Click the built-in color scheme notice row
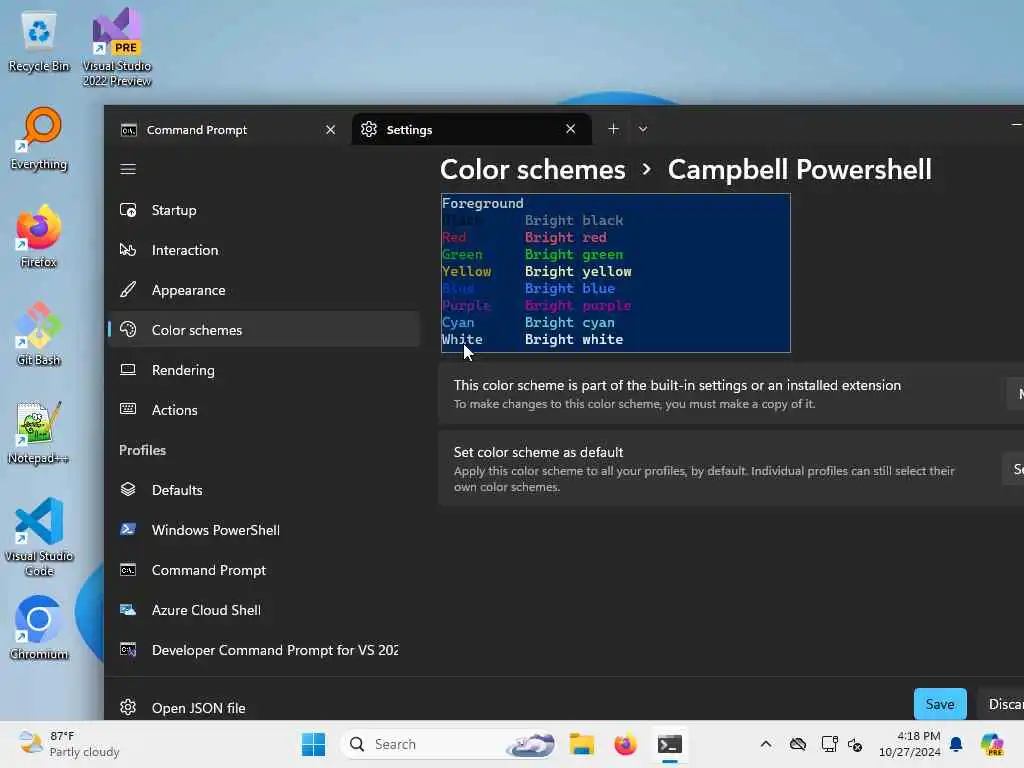This screenshot has width=1024, height=768. 731,394
